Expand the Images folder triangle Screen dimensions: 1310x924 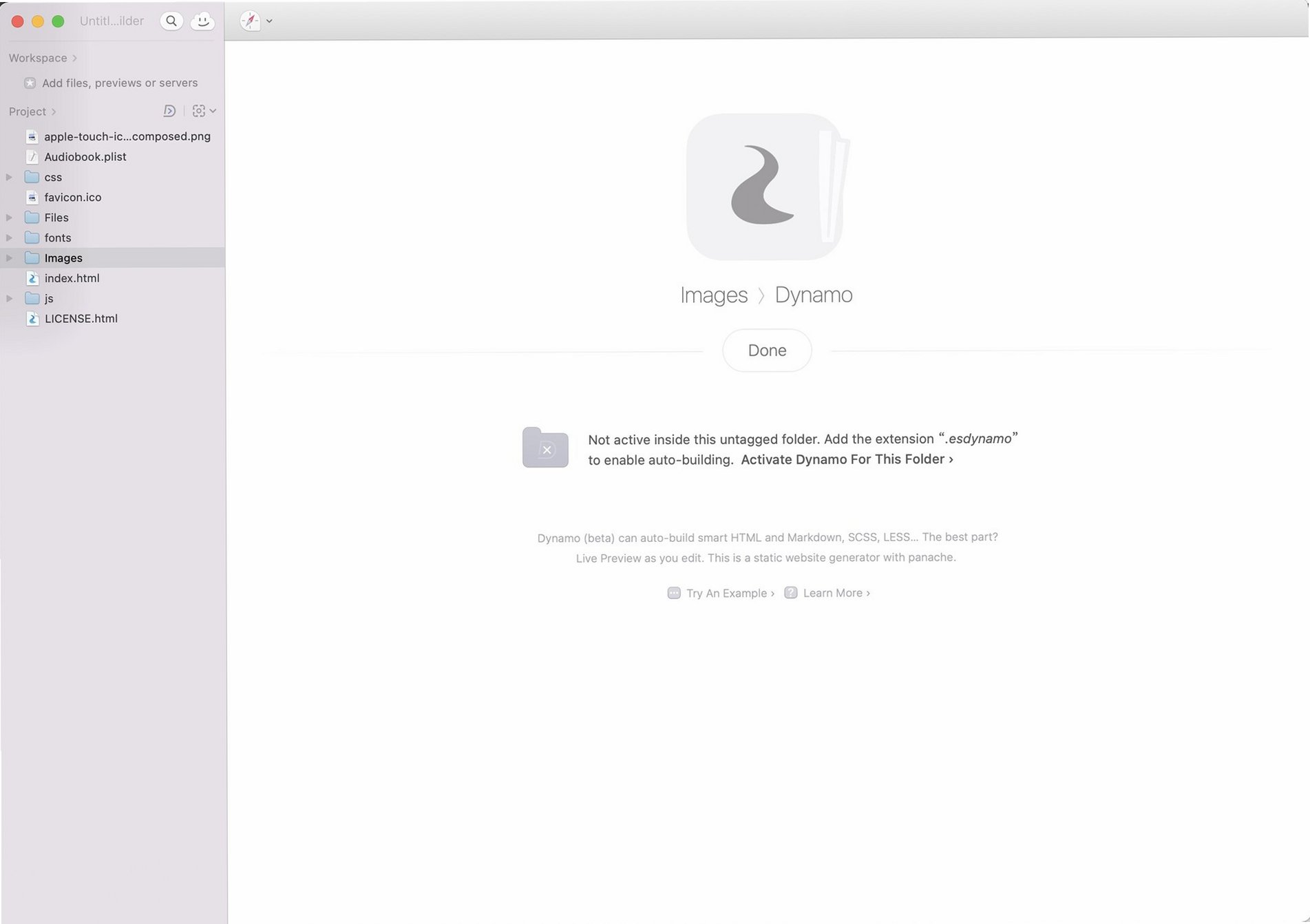point(9,258)
